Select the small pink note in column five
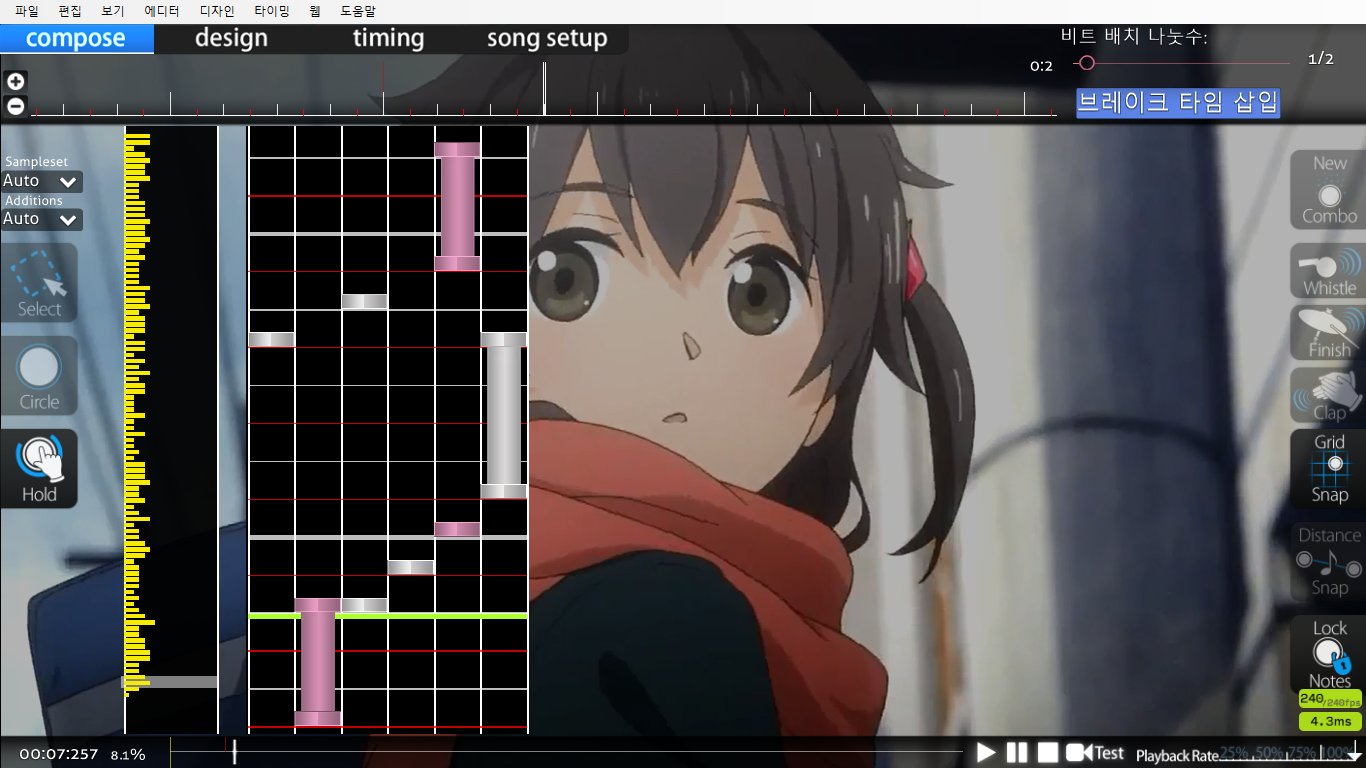1366x768 pixels. [x=457, y=529]
